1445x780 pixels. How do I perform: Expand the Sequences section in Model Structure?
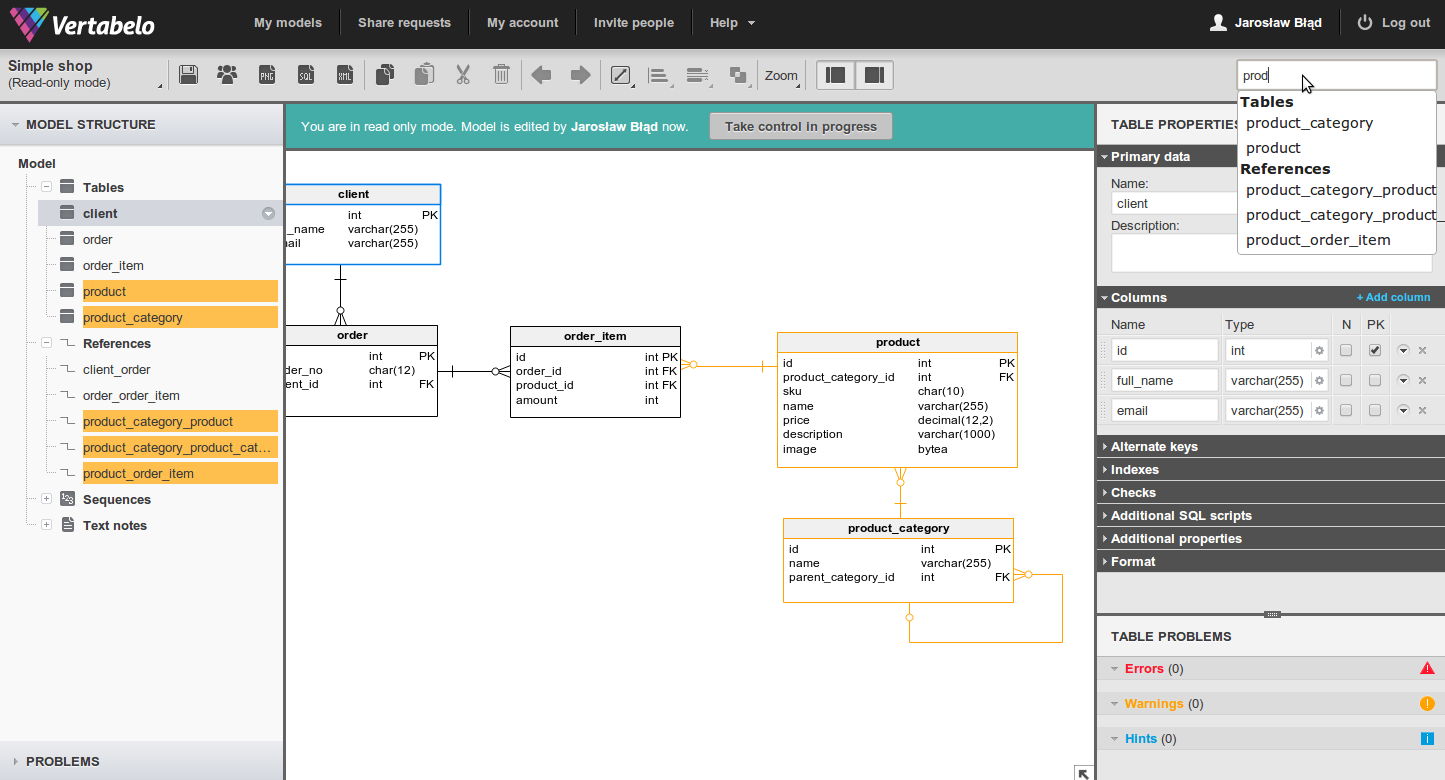tap(46, 499)
